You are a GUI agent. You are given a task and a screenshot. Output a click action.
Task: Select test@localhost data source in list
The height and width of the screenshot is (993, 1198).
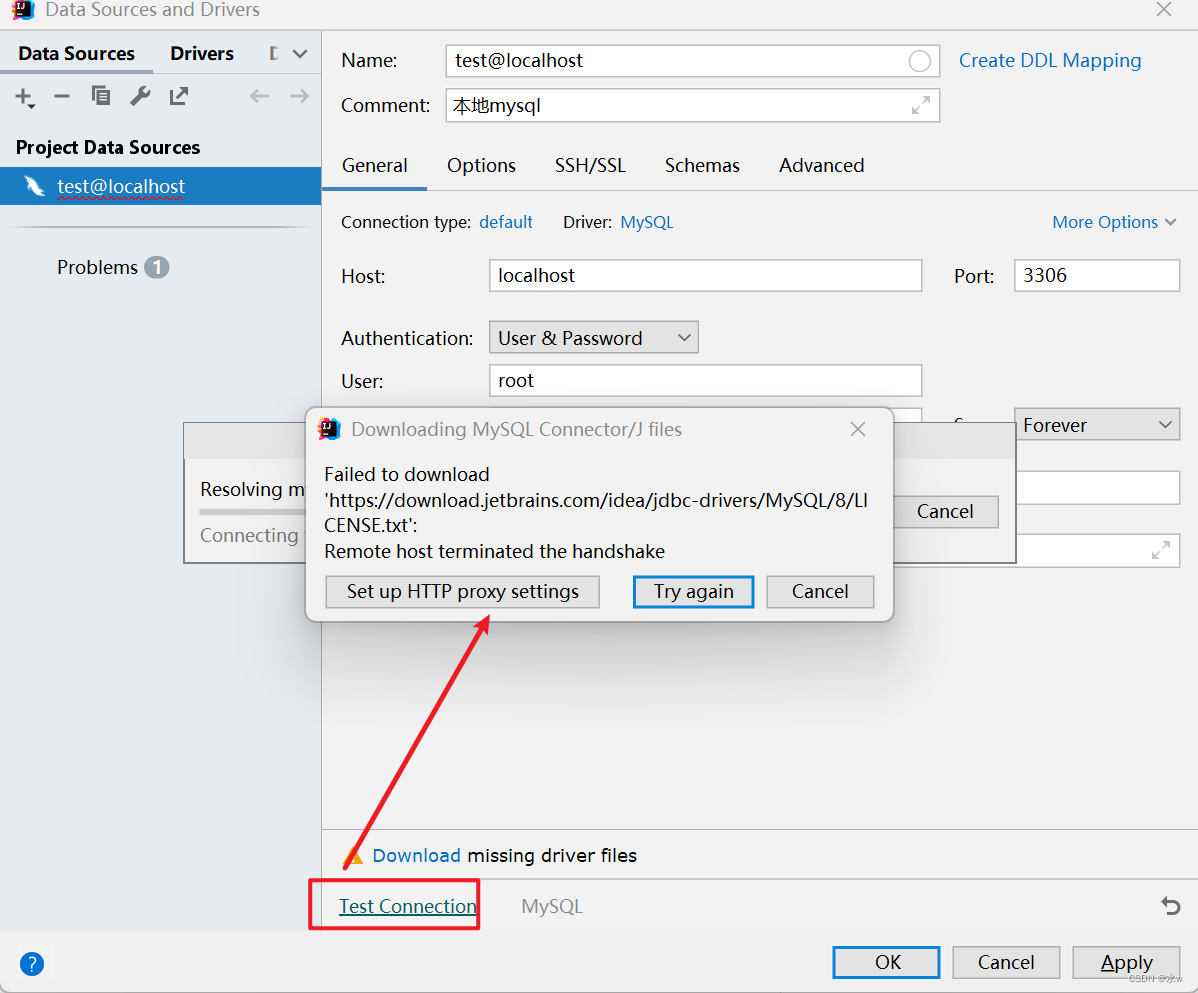pyautogui.click(x=160, y=186)
